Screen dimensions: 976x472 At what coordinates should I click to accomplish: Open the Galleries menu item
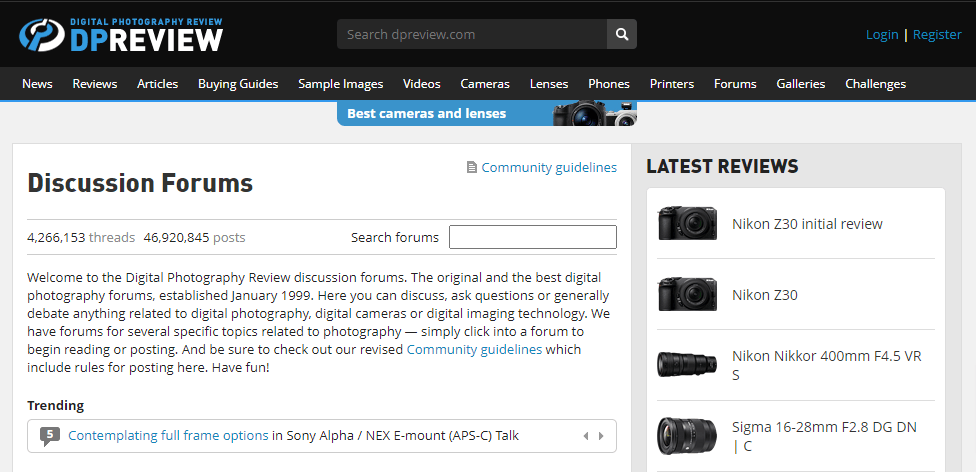(800, 83)
